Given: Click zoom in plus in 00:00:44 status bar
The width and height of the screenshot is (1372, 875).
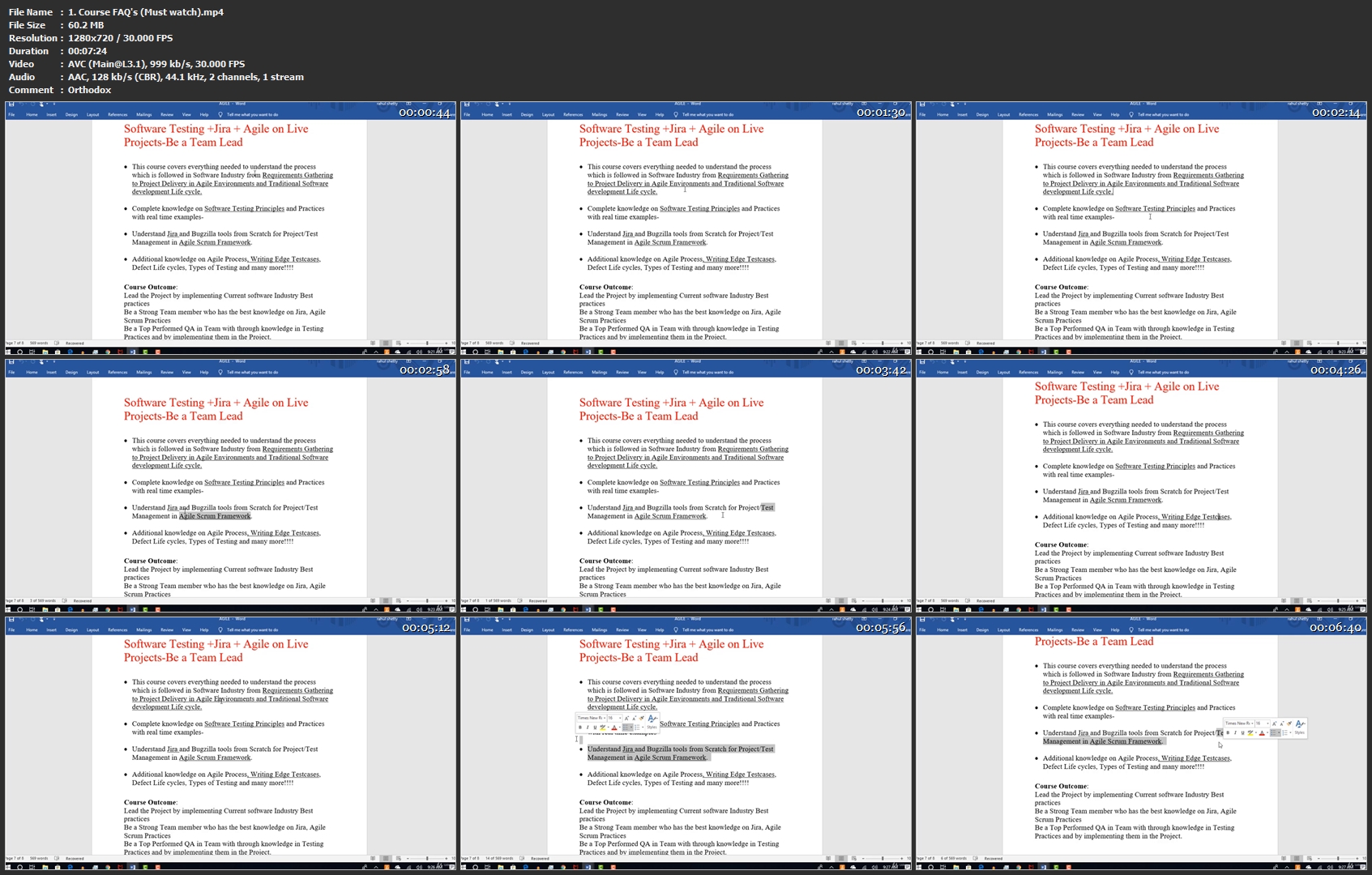Looking at the screenshot, I should (x=447, y=343).
